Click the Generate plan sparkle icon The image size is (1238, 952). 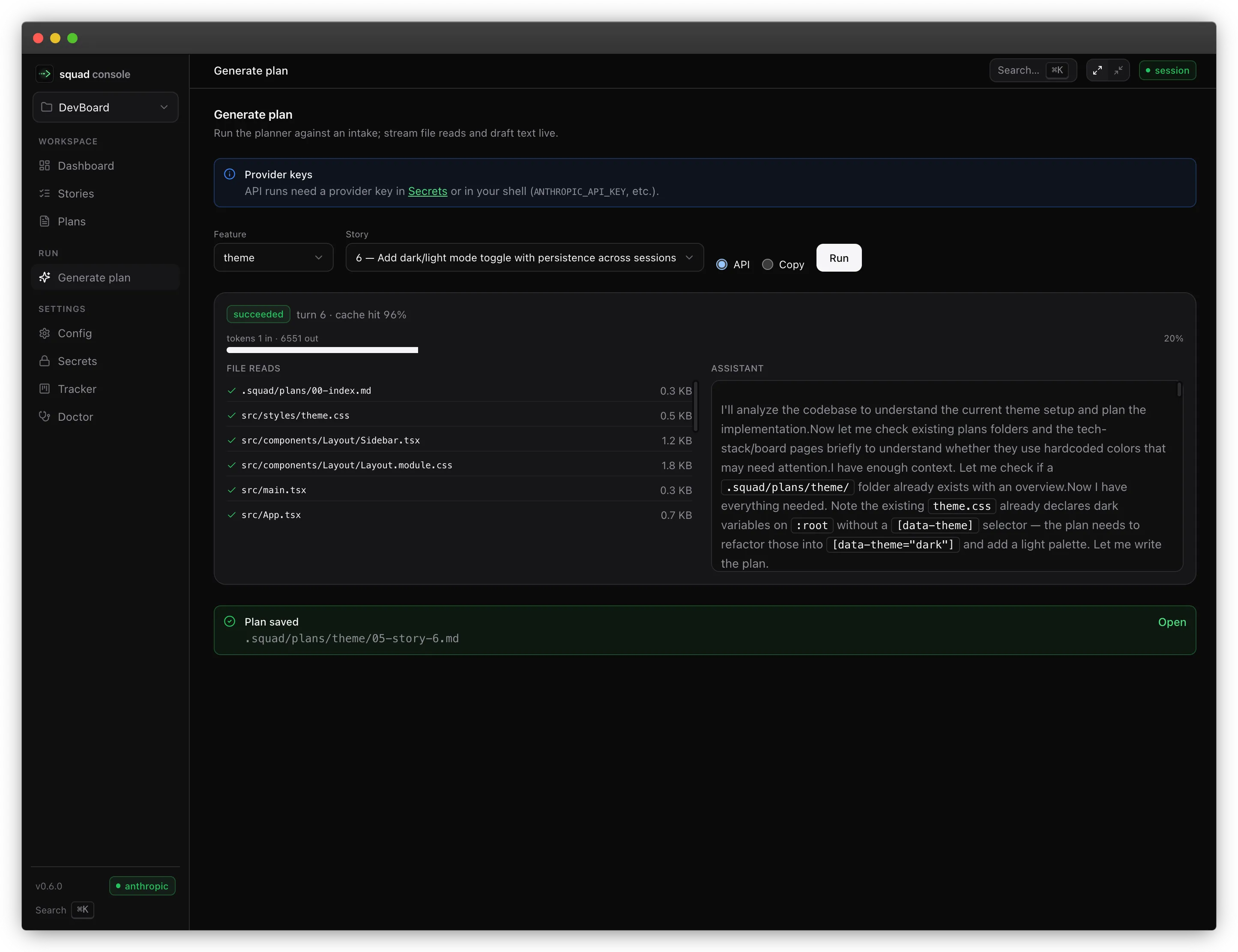click(x=44, y=277)
